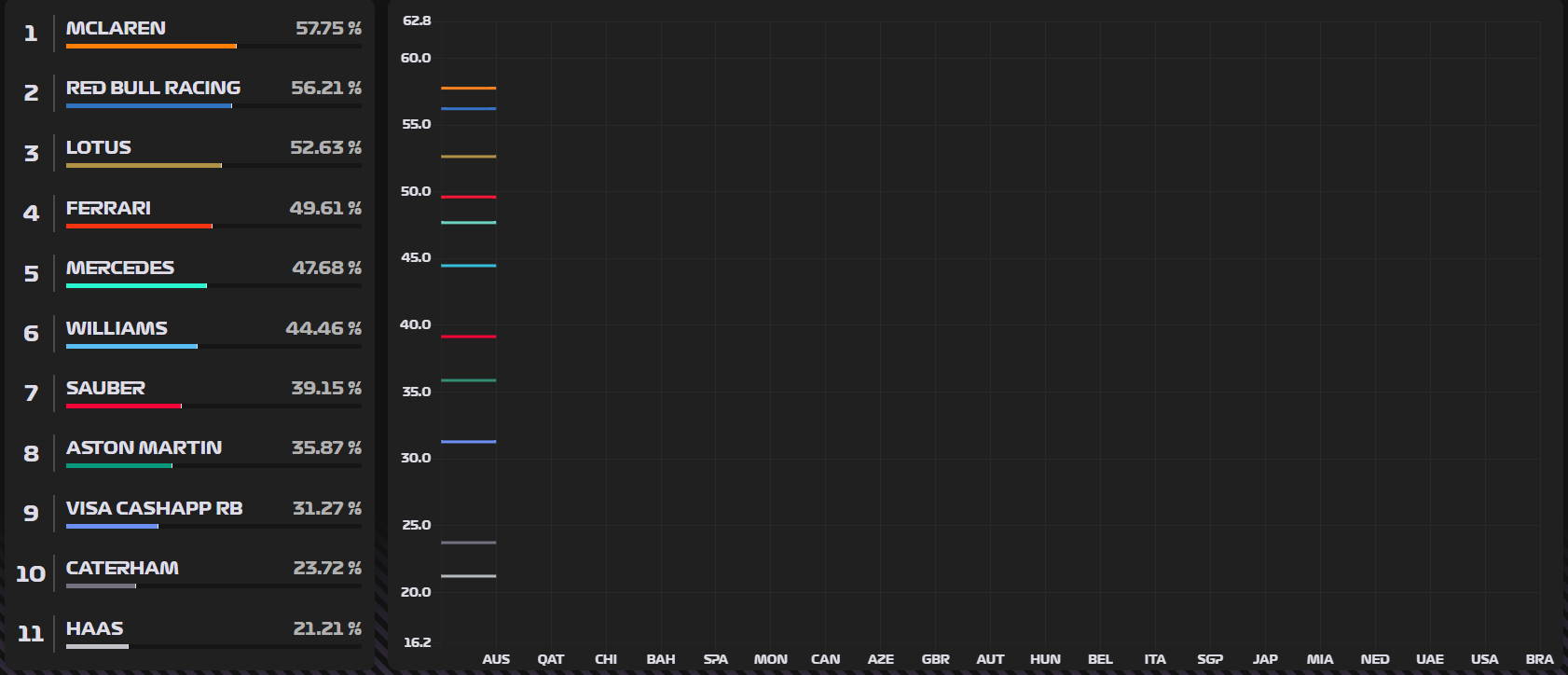1568x675 pixels.
Task: Select the Aston Martin team entry
Action: [x=190, y=453]
